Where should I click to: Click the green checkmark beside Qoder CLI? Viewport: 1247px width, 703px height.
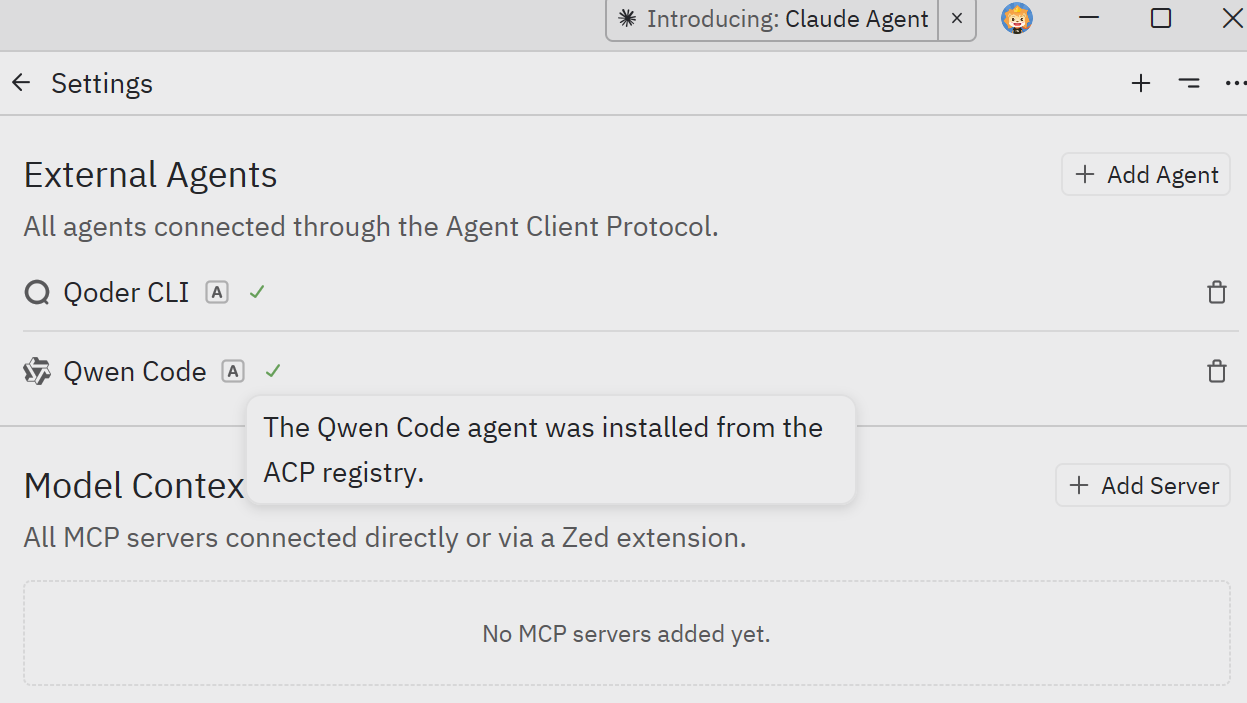coord(257,293)
